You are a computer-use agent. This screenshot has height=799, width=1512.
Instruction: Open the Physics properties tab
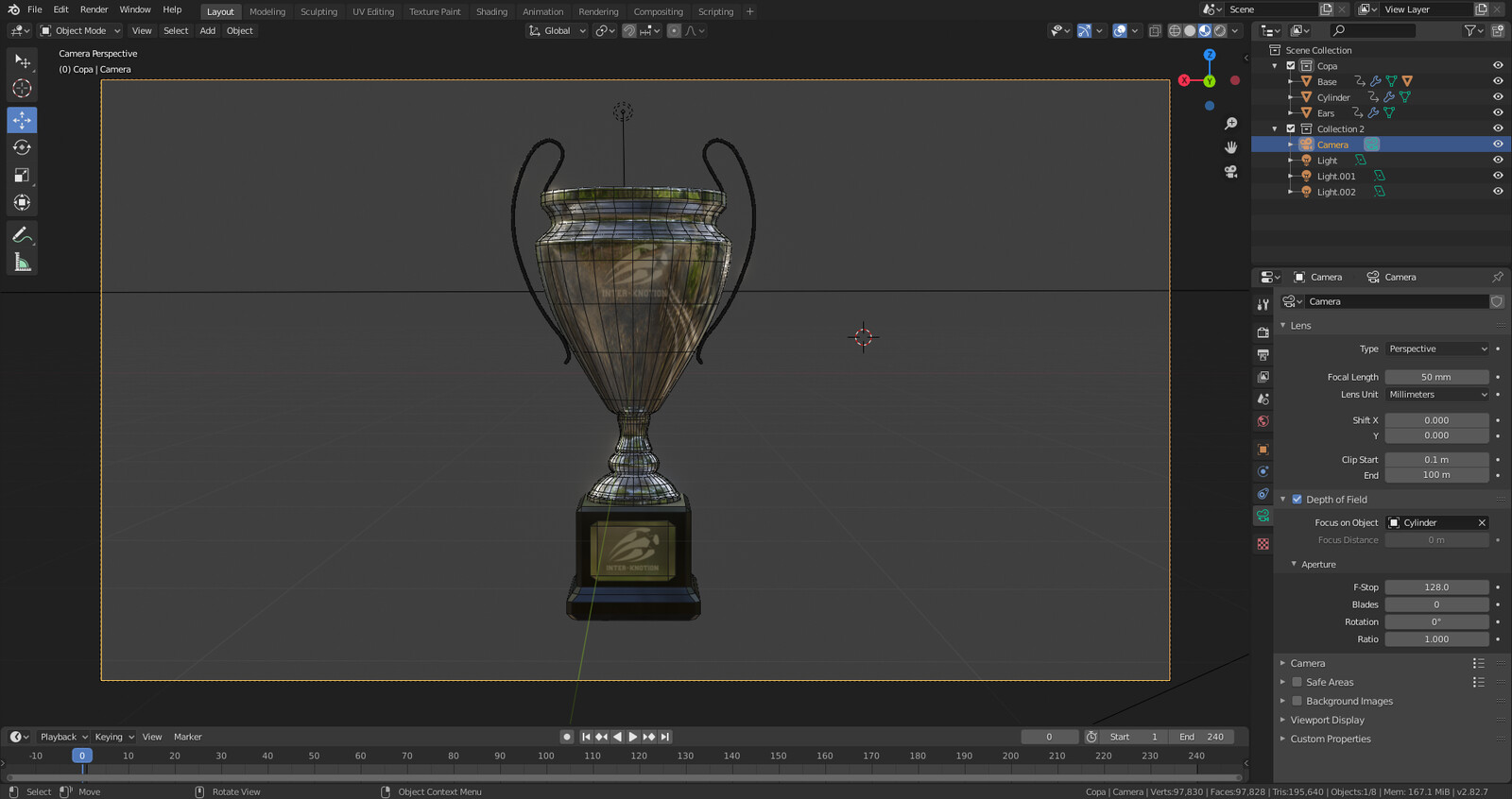pyautogui.click(x=1263, y=471)
